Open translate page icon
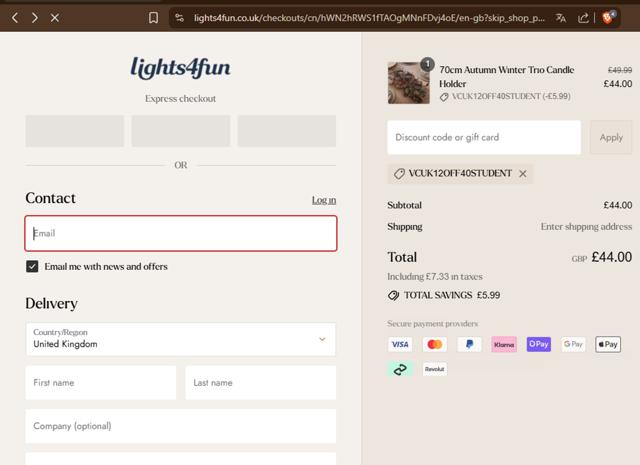 [x=561, y=18]
